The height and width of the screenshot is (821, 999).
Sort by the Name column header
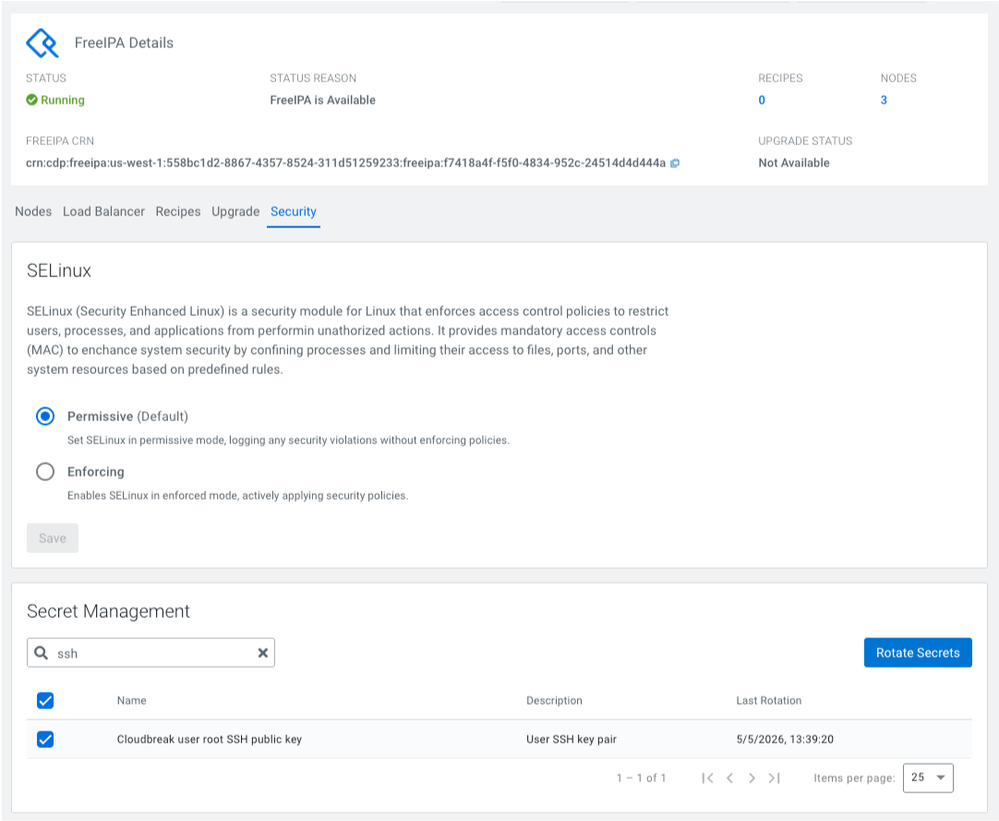click(x=132, y=701)
